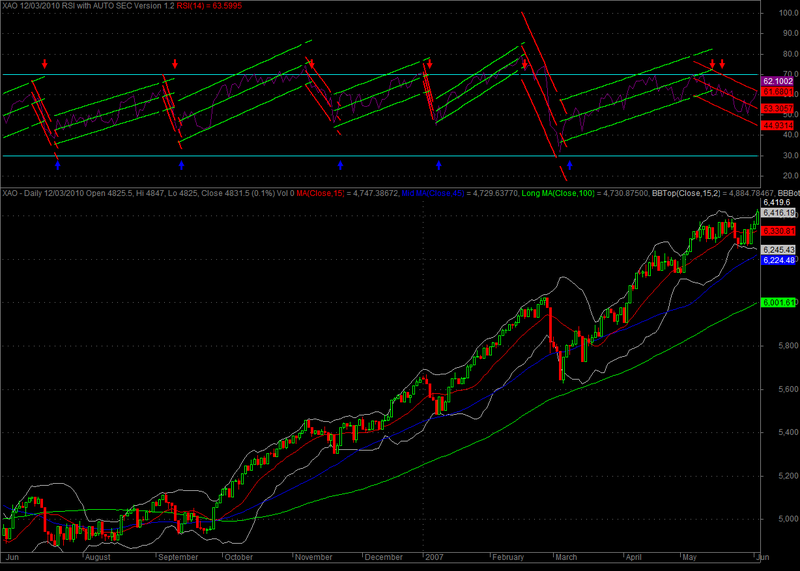Click the red down arrow above November RSI peak
This screenshot has height=571, width=800.
[x=312, y=64]
